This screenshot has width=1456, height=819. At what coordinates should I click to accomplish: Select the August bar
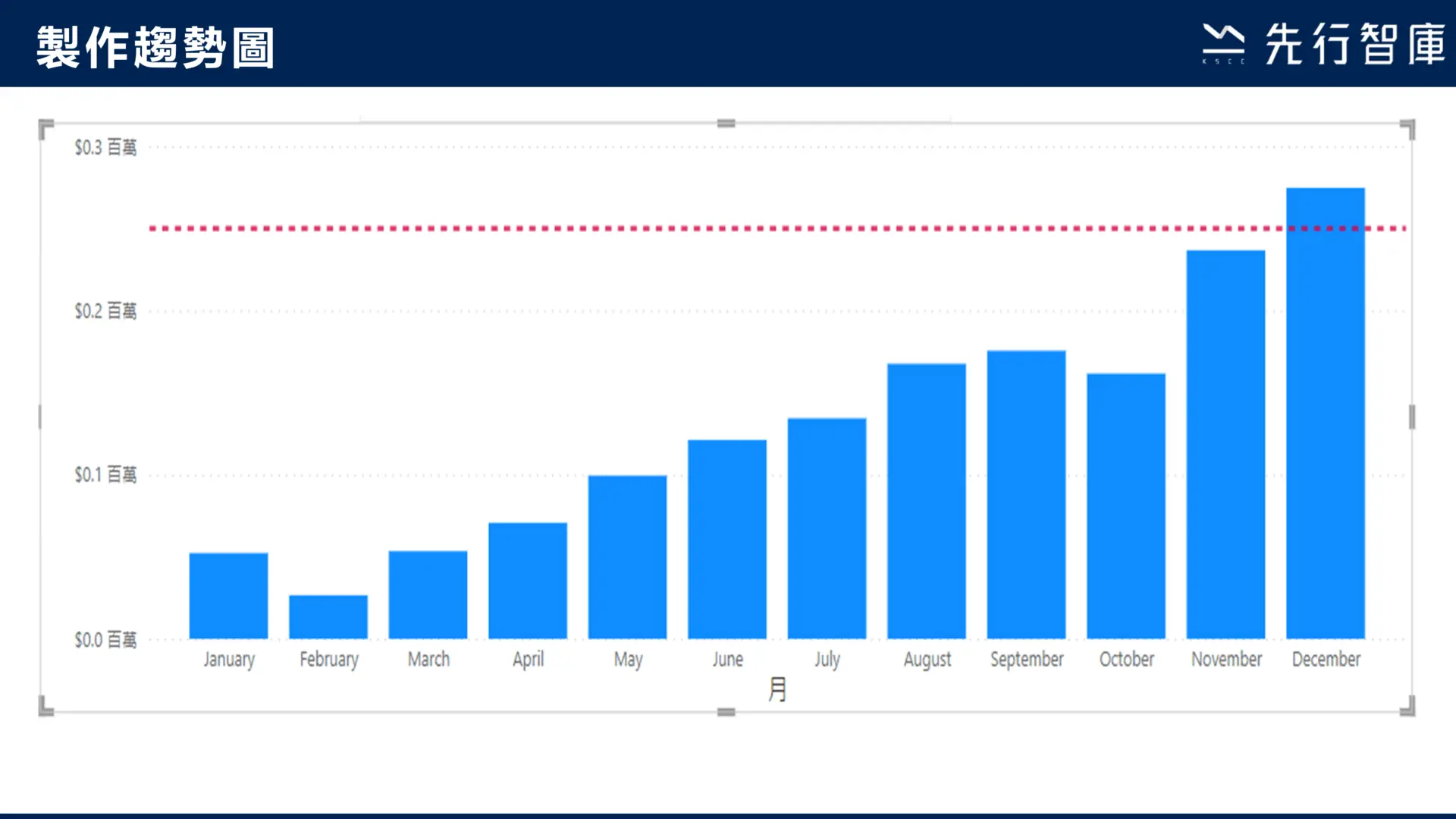coord(927,501)
